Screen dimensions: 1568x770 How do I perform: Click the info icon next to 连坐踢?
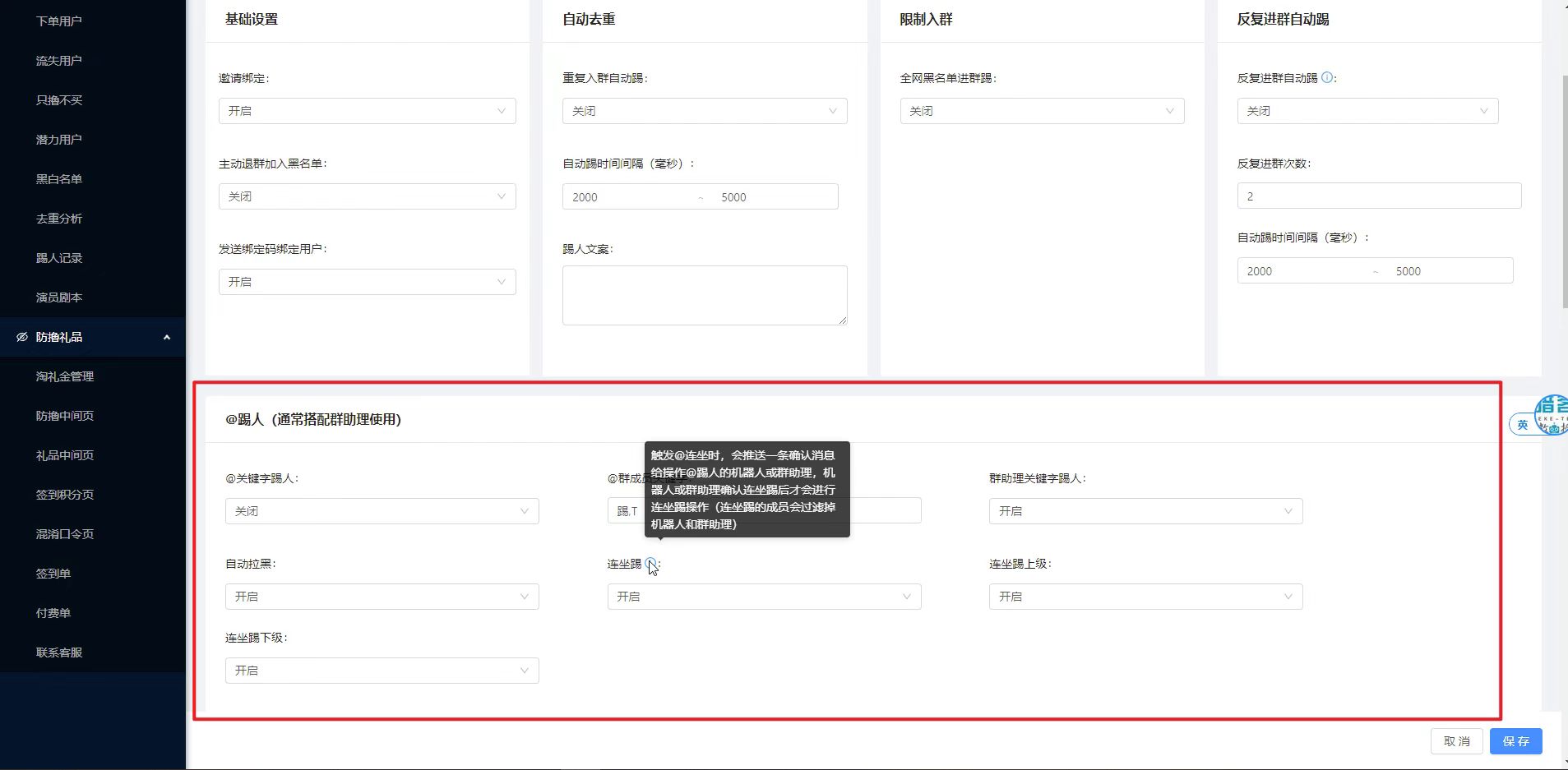[x=650, y=564]
